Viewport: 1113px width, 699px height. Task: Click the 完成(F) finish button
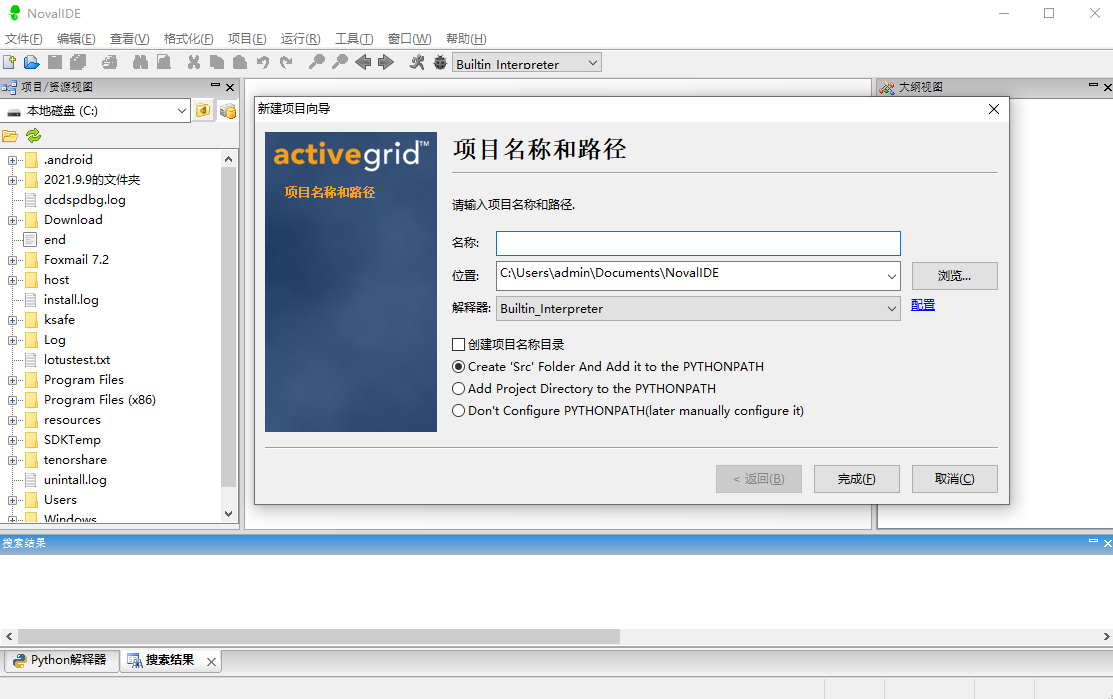857,479
